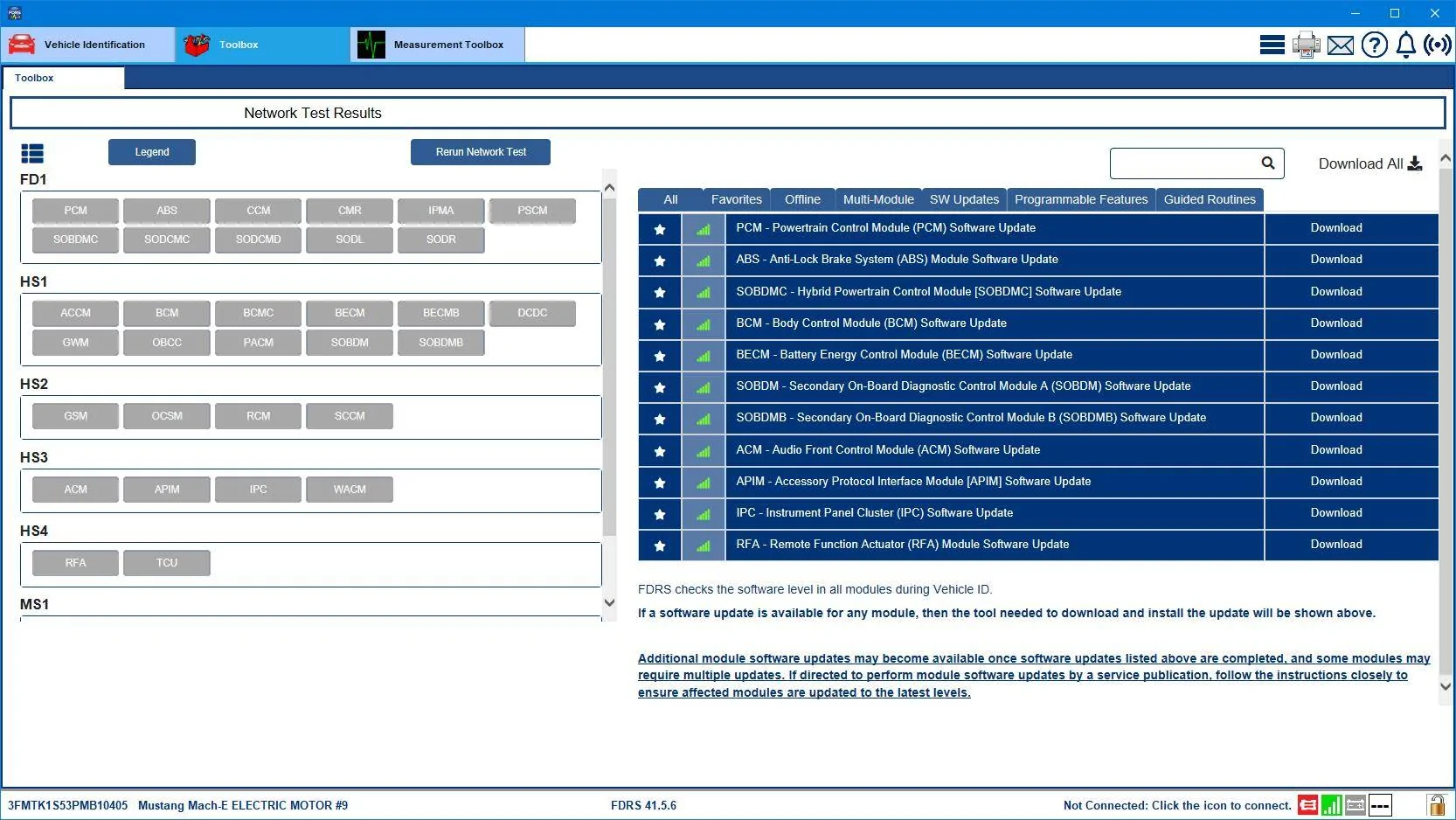Image resolution: width=1456 pixels, height=820 pixels.
Task: Click the signal icon on the RFA row
Action: (704, 546)
